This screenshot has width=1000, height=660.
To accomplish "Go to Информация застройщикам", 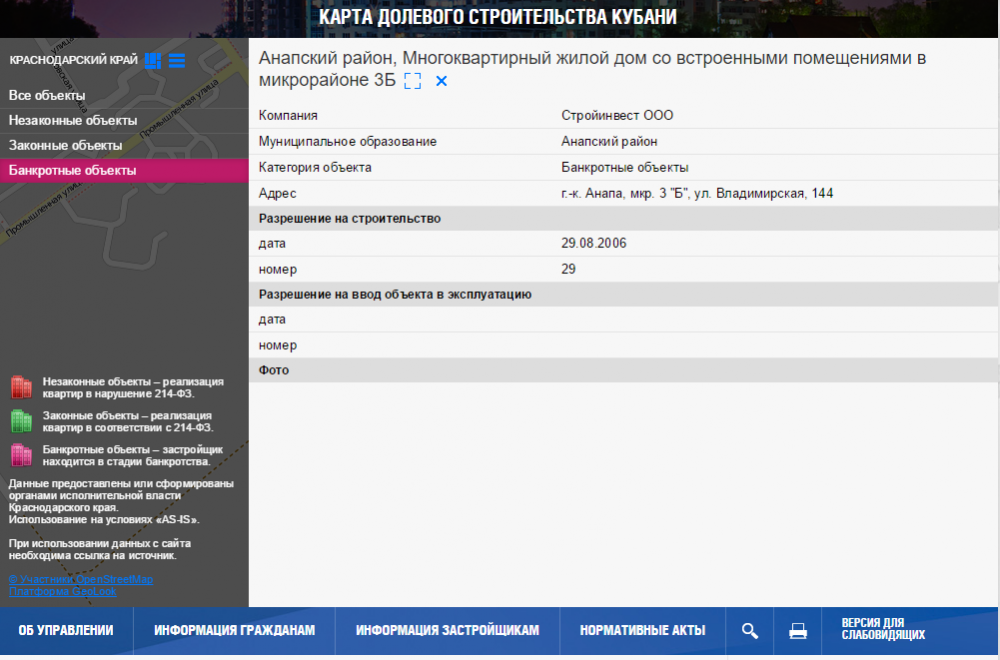I will [x=447, y=631].
